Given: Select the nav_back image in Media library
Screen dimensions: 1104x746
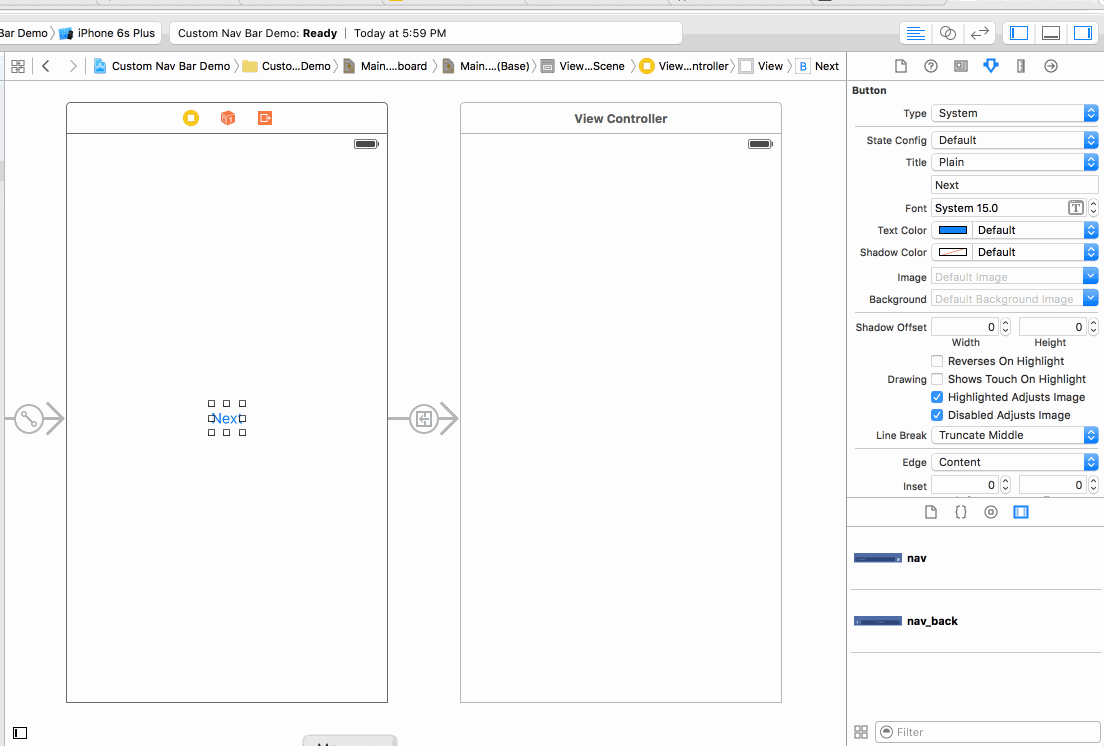Looking at the screenshot, I should click(x=975, y=621).
